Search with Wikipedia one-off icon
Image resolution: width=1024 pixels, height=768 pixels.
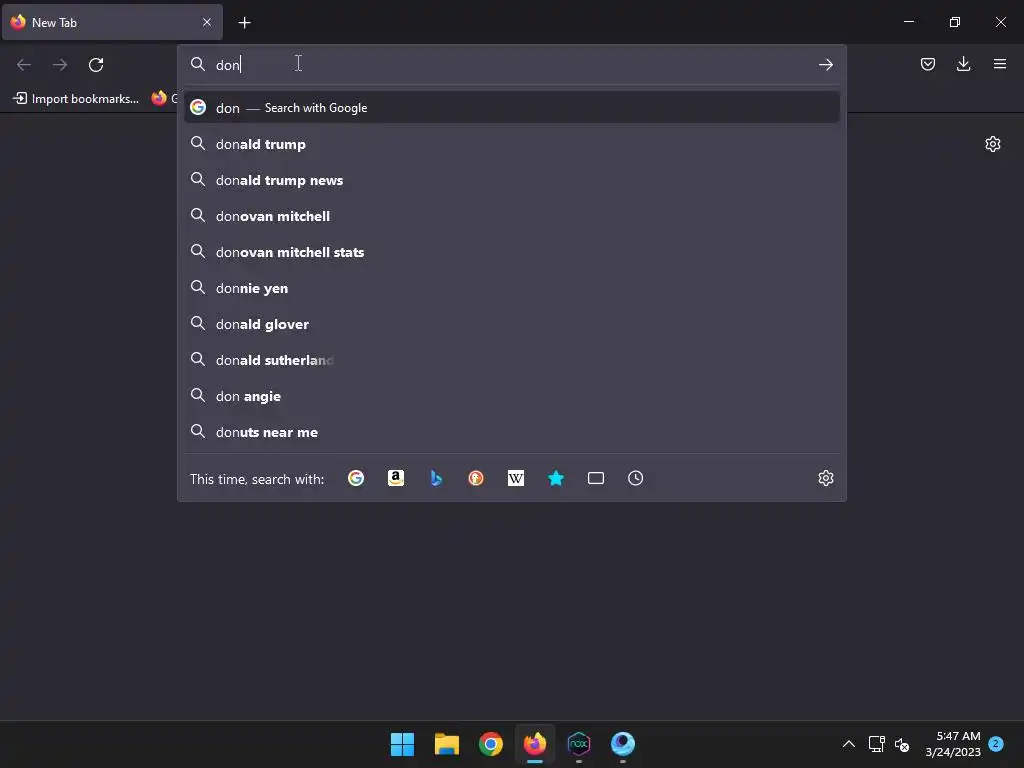coord(516,478)
